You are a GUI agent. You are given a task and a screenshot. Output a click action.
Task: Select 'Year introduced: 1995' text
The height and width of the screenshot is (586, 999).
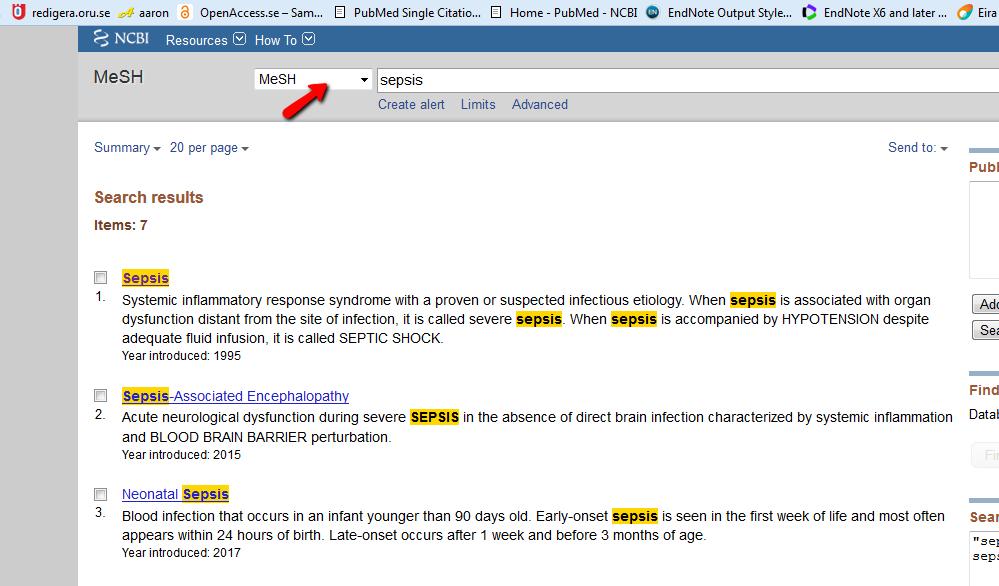pos(182,356)
